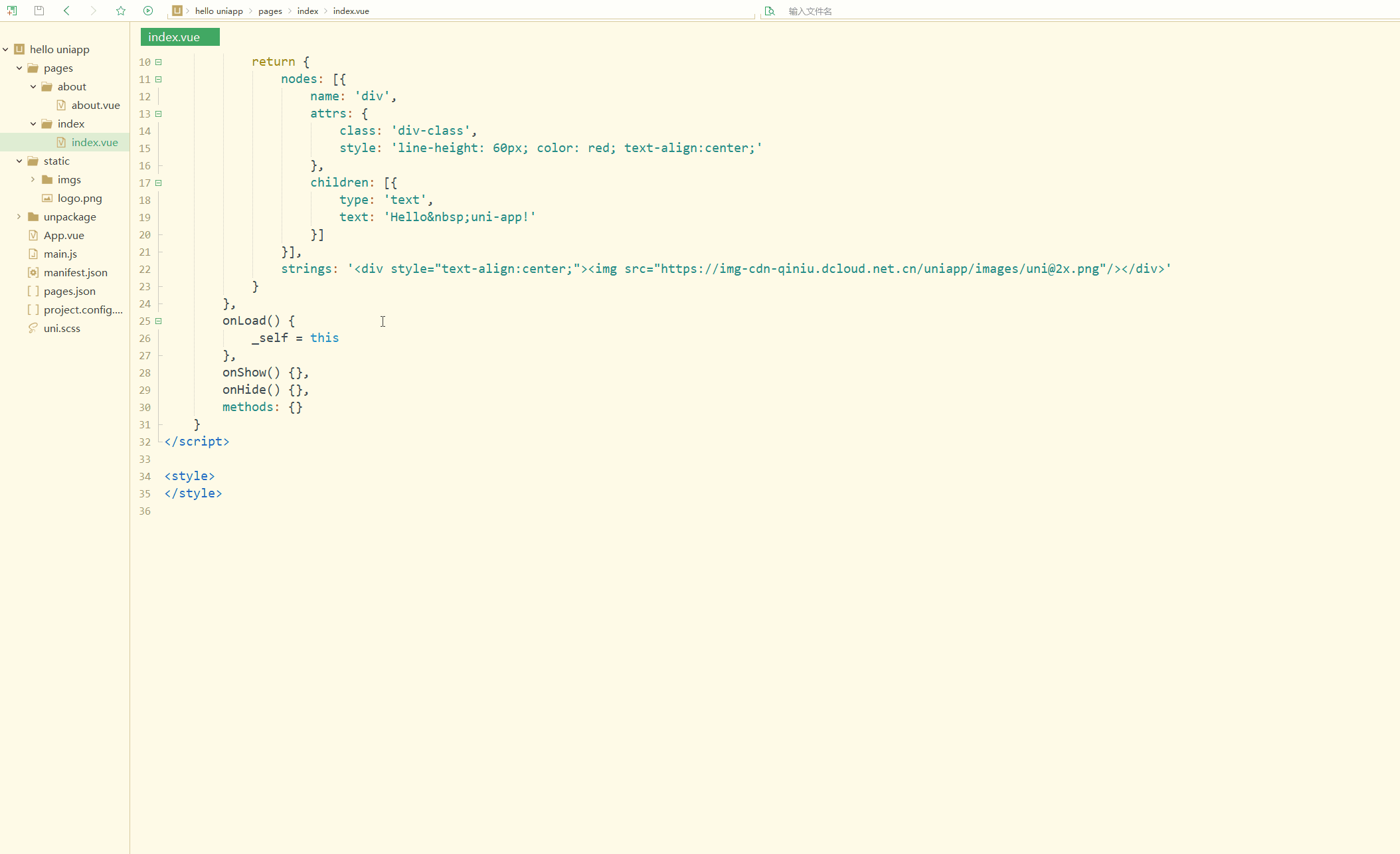Click the index.vue file icon in tree
The height and width of the screenshot is (854, 1400).
(x=61, y=142)
